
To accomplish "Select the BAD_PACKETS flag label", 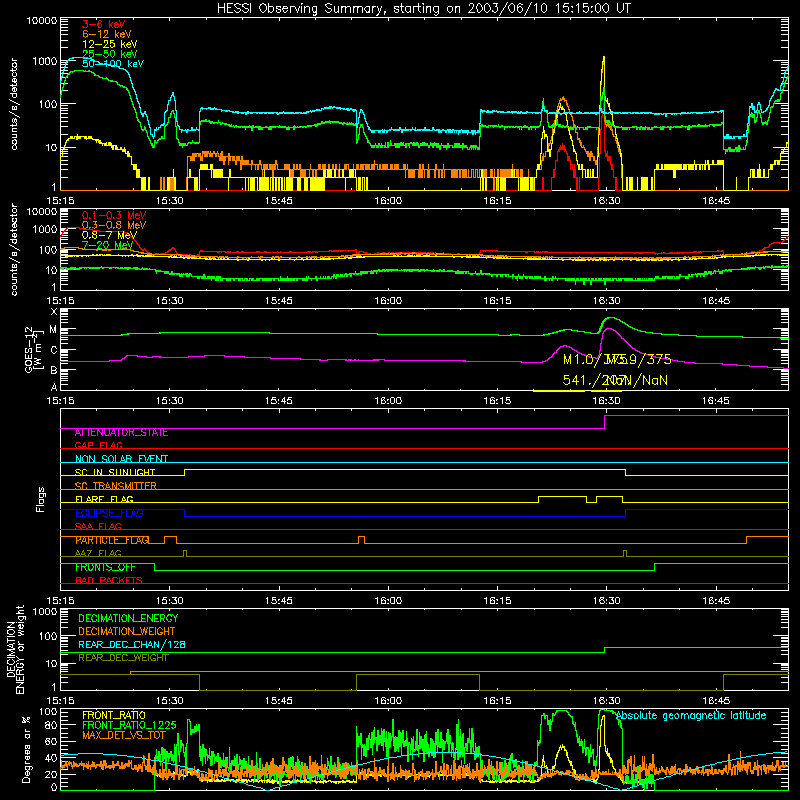I will [x=109, y=580].
